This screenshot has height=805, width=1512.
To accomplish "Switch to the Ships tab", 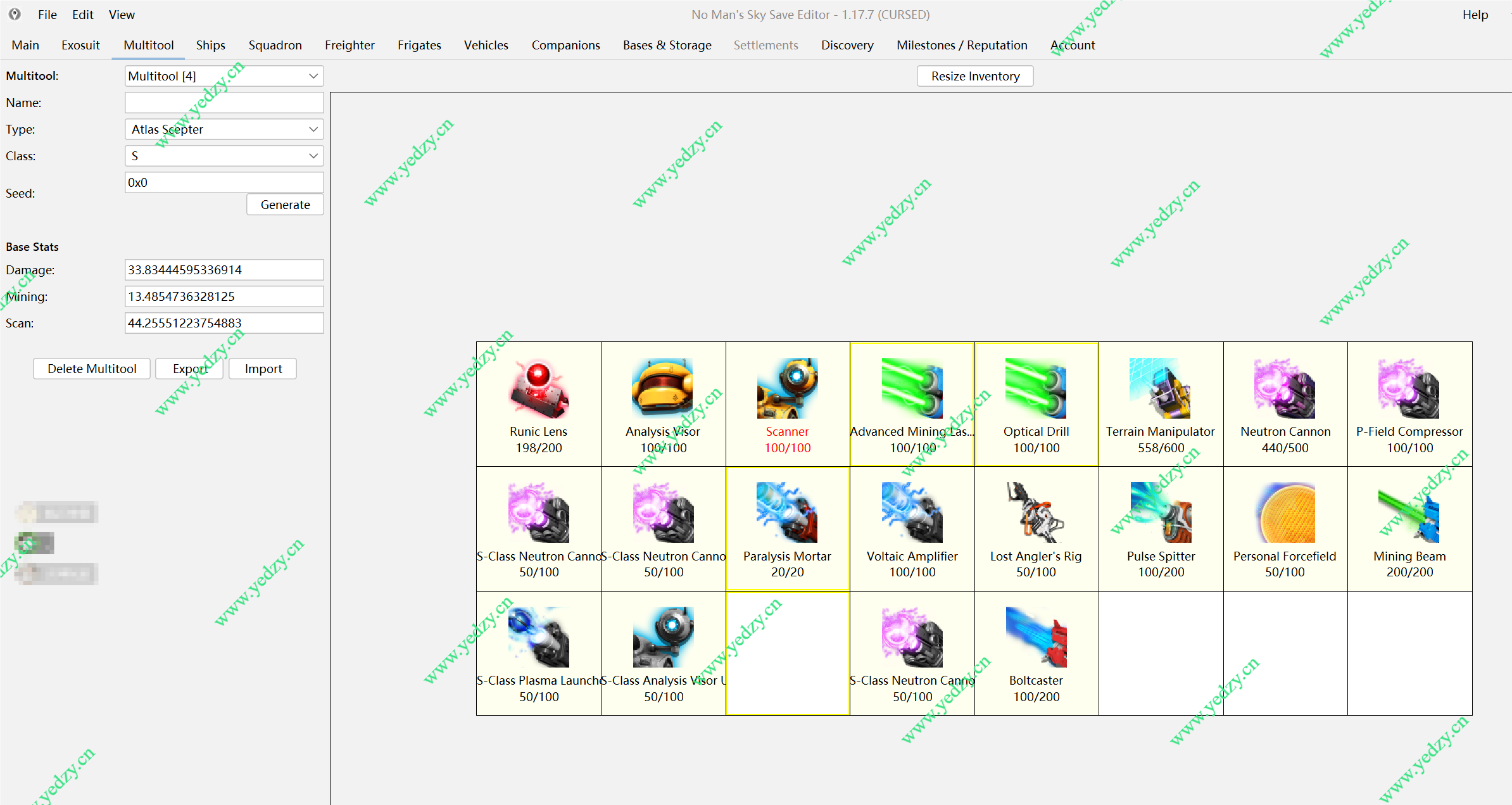I will (x=211, y=45).
